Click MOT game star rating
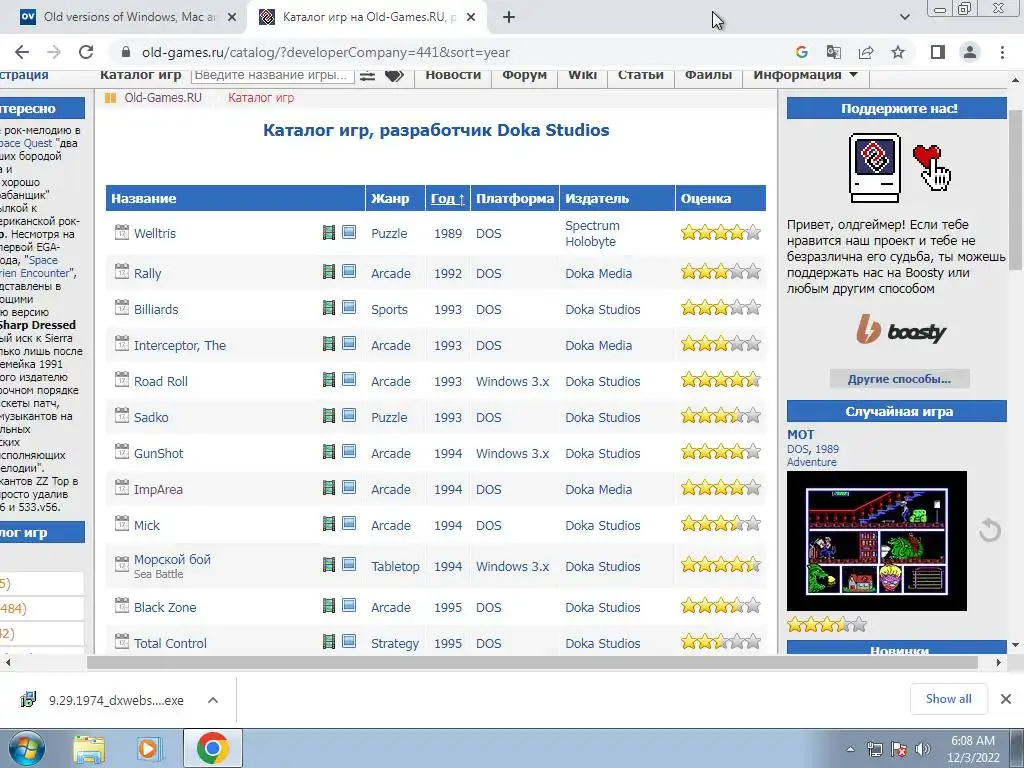The image size is (1024, 768). [x=827, y=625]
